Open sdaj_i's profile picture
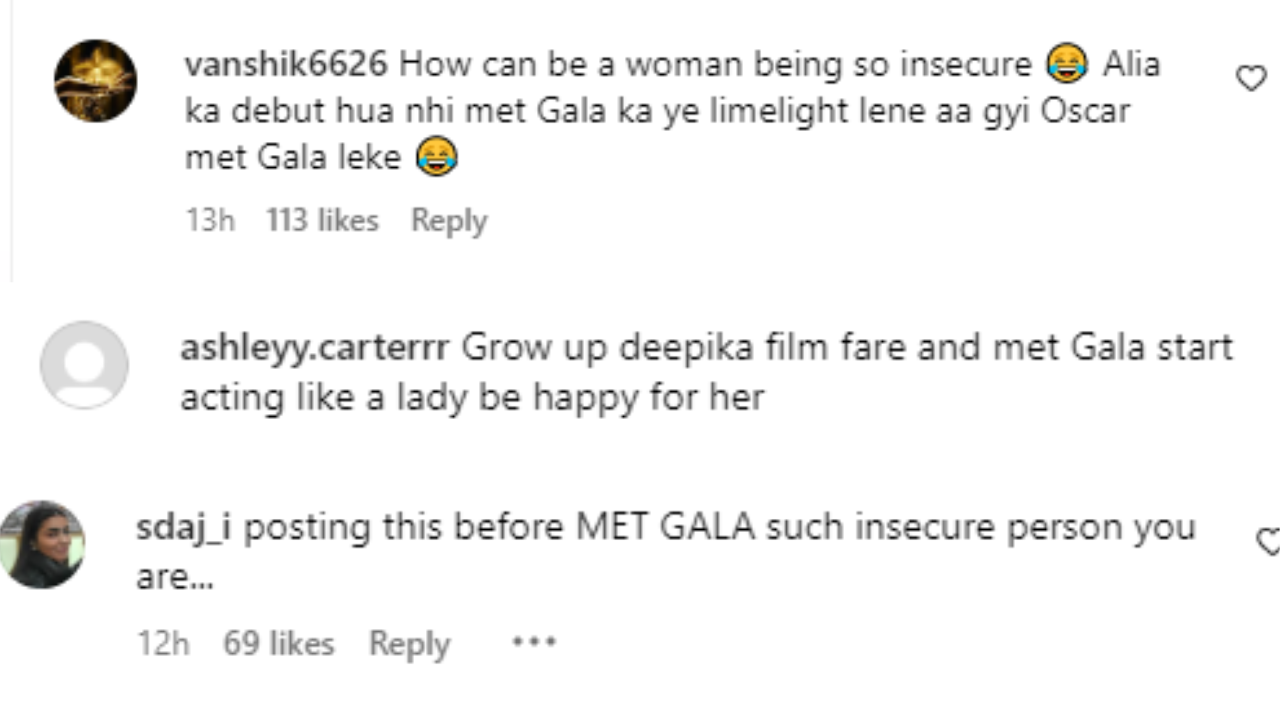This screenshot has height=720, width=1280. (x=42, y=544)
